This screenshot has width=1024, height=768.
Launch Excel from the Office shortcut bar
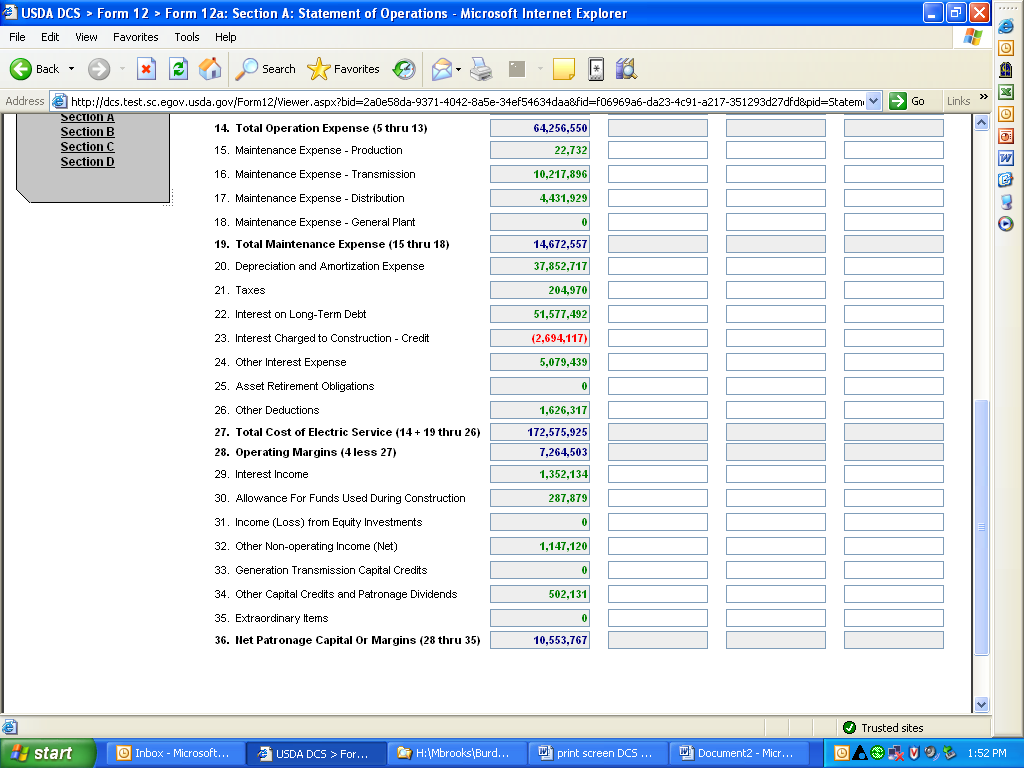click(1006, 92)
